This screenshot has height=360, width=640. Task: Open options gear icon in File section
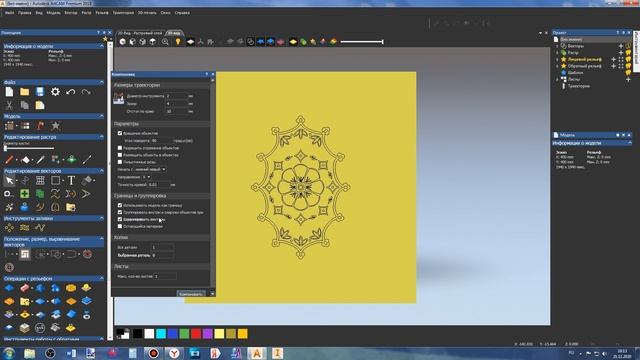pyautogui.click(x=55, y=92)
